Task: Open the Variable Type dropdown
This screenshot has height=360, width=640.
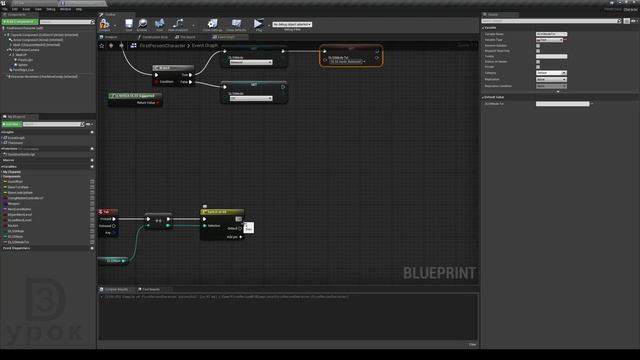Action: [549, 40]
